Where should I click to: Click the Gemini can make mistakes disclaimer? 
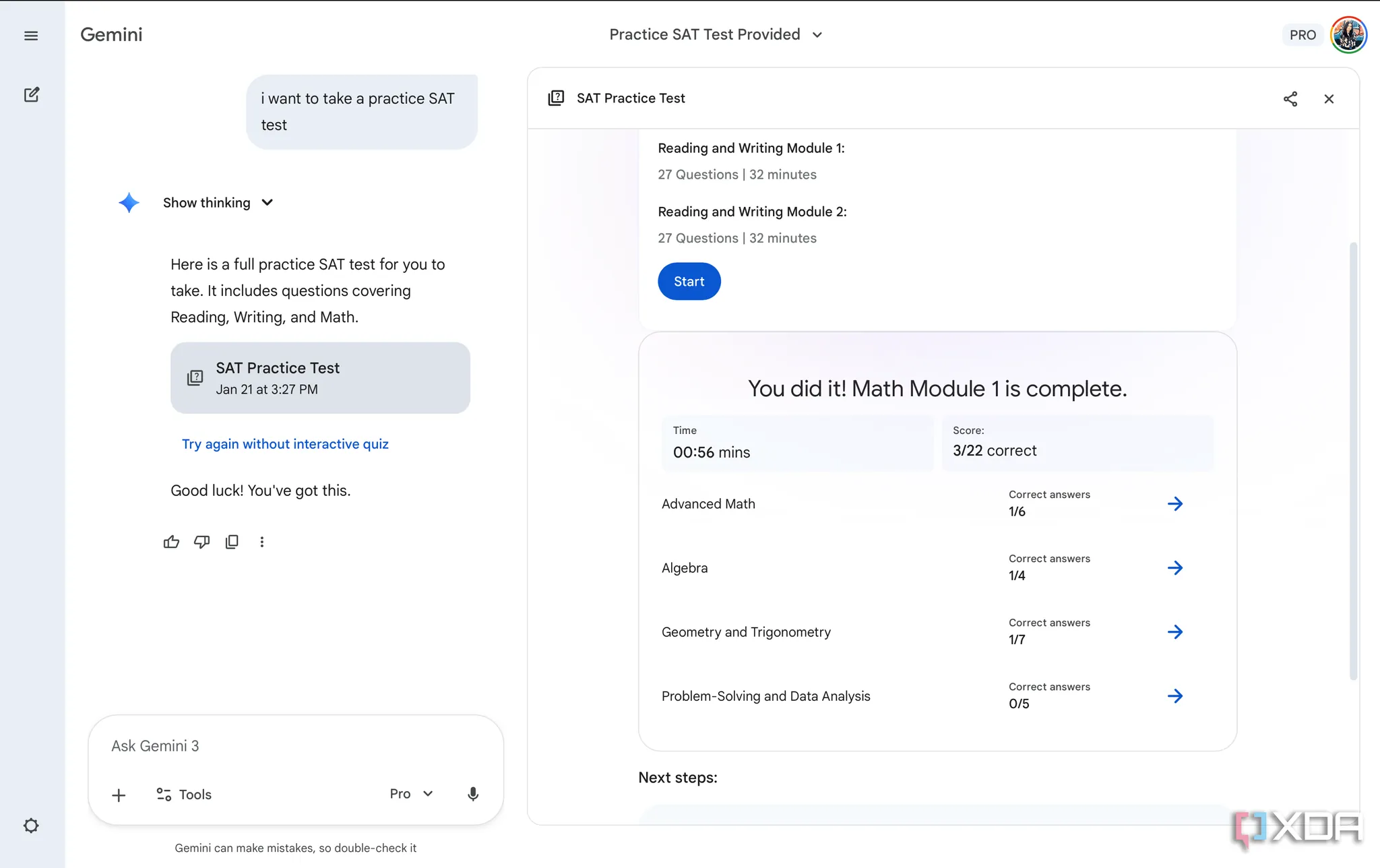click(296, 848)
